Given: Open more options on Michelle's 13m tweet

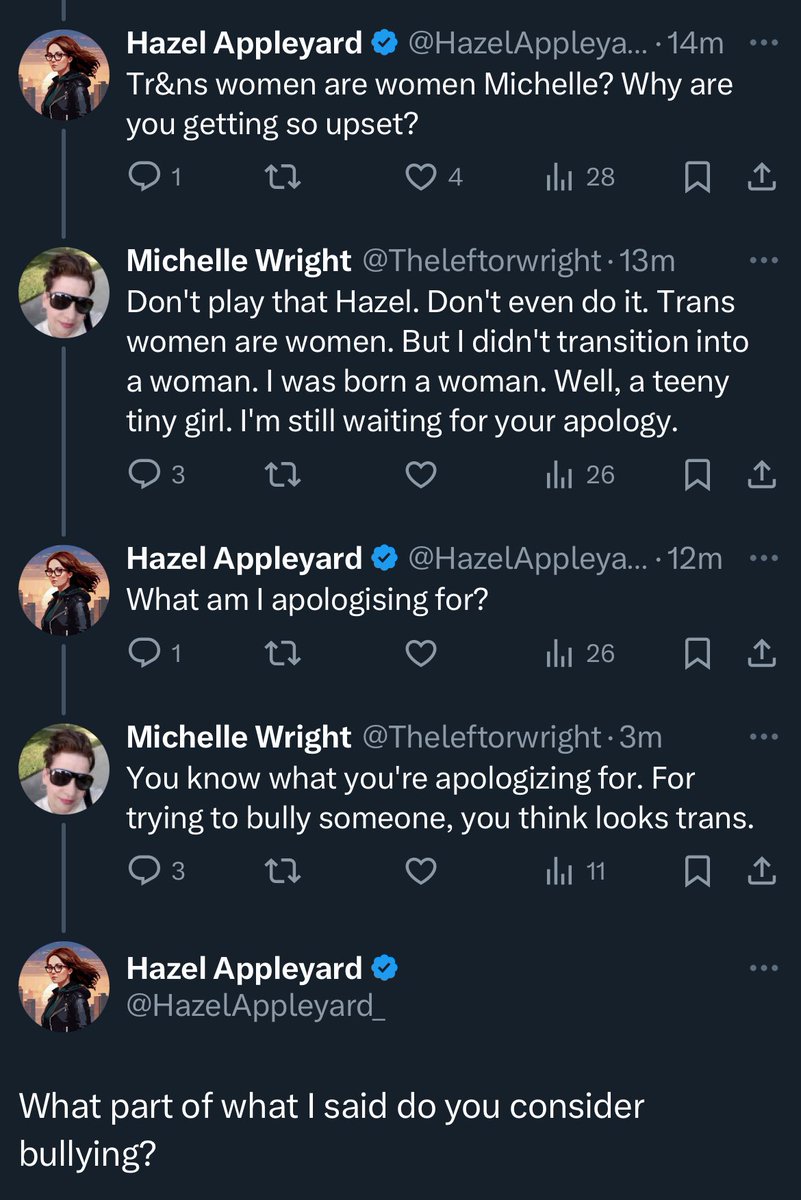Looking at the screenshot, I should (763, 261).
